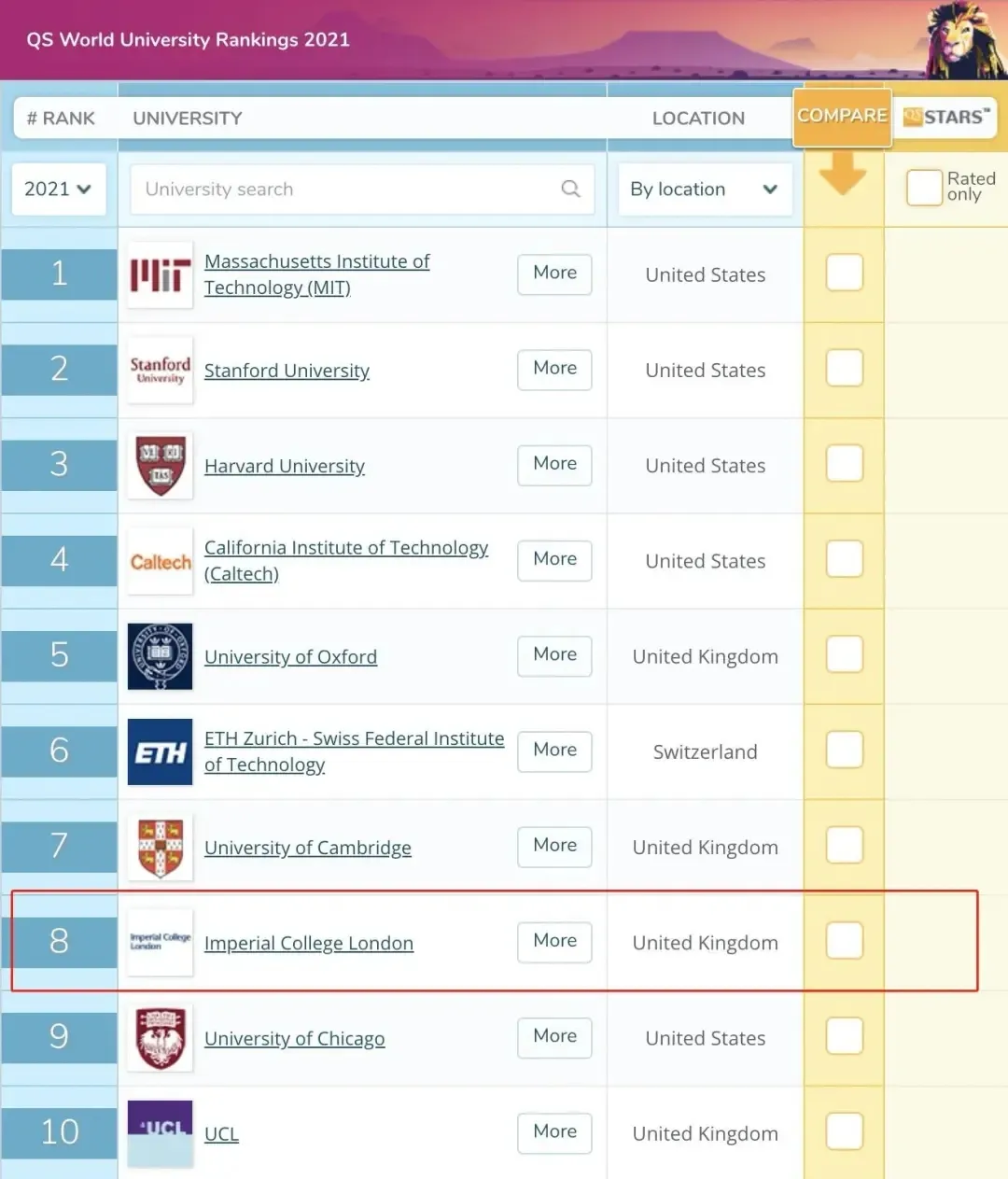The height and width of the screenshot is (1179, 1008).
Task: Click the Imperial College London logo
Action: click(160, 943)
